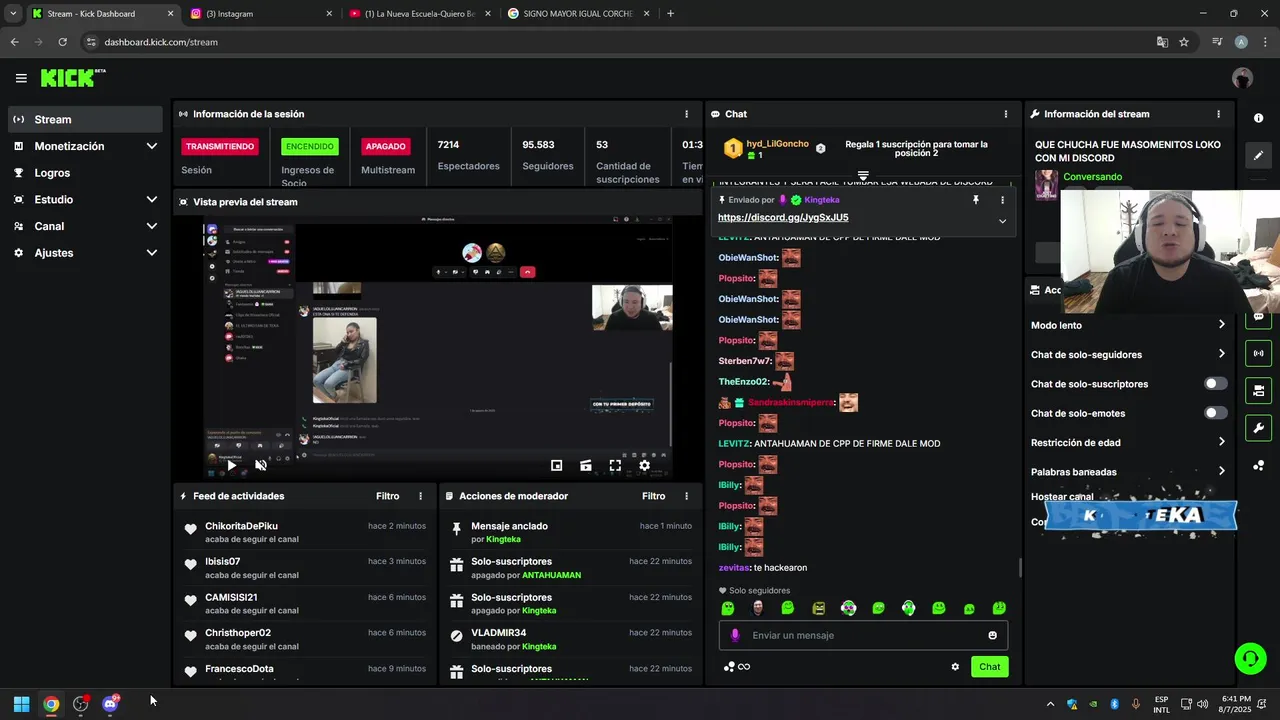Open the Chat panel options menu
This screenshot has width=1280, height=720.
(1006, 114)
